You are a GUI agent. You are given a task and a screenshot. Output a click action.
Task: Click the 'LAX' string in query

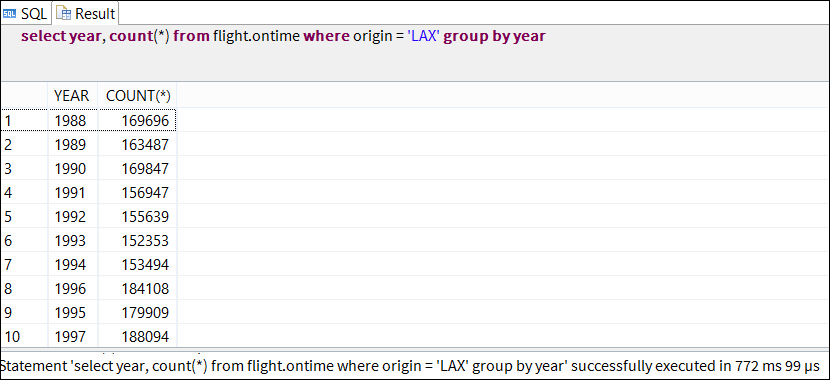[x=423, y=37]
